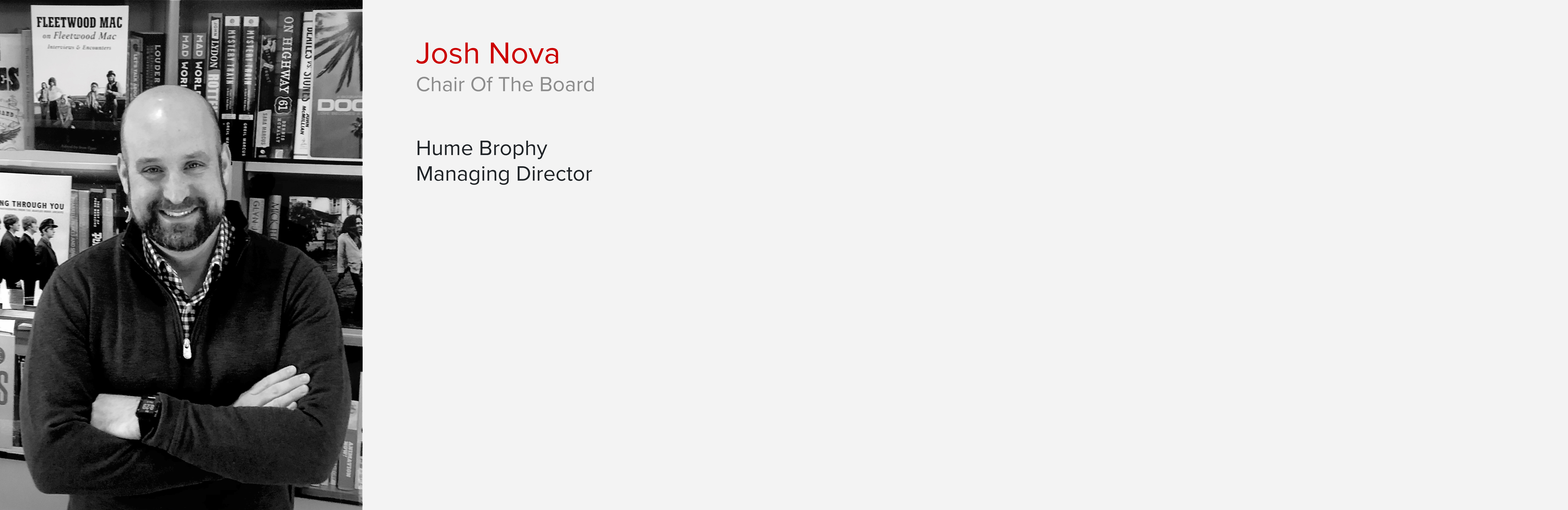Select the Managing Director text line
1568x510 pixels.
(x=504, y=174)
